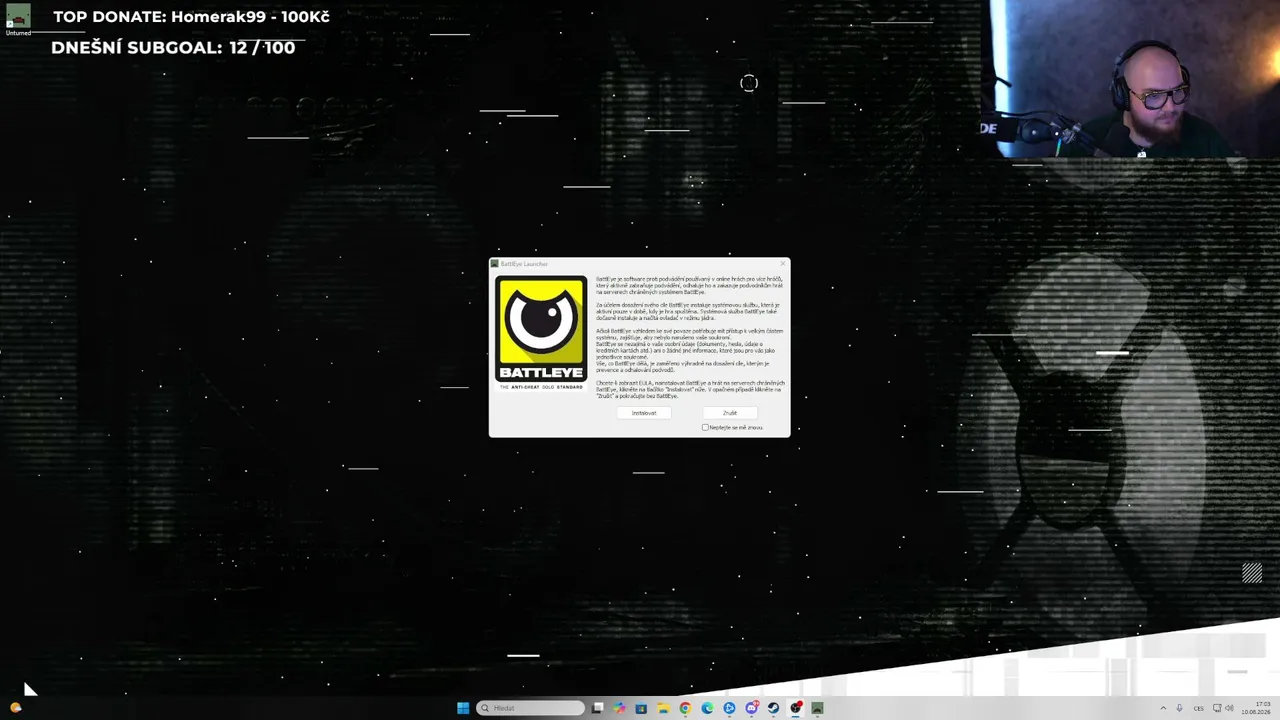Expand hidden system tray icons
The image size is (1280, 720).
1162,708
